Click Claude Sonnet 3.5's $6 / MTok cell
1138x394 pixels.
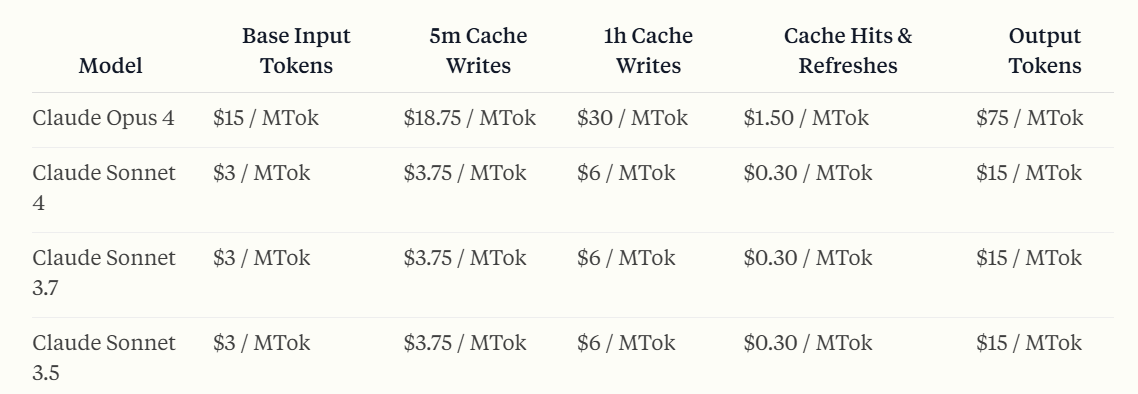click(626, 342)
